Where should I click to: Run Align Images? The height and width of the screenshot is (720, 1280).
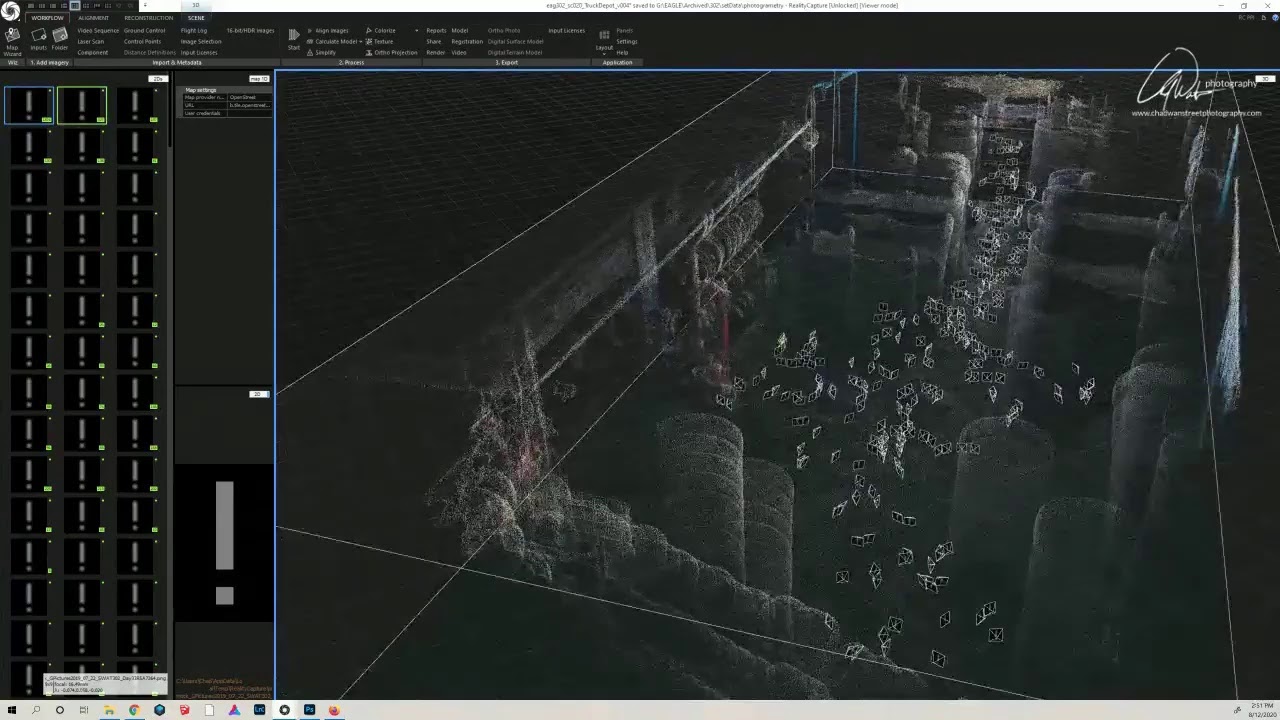coord(328,31)
